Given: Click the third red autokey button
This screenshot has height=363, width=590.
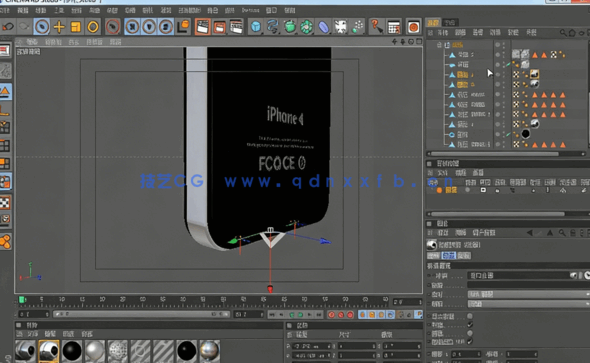Looking at the screenshot, I should [350, 314].
